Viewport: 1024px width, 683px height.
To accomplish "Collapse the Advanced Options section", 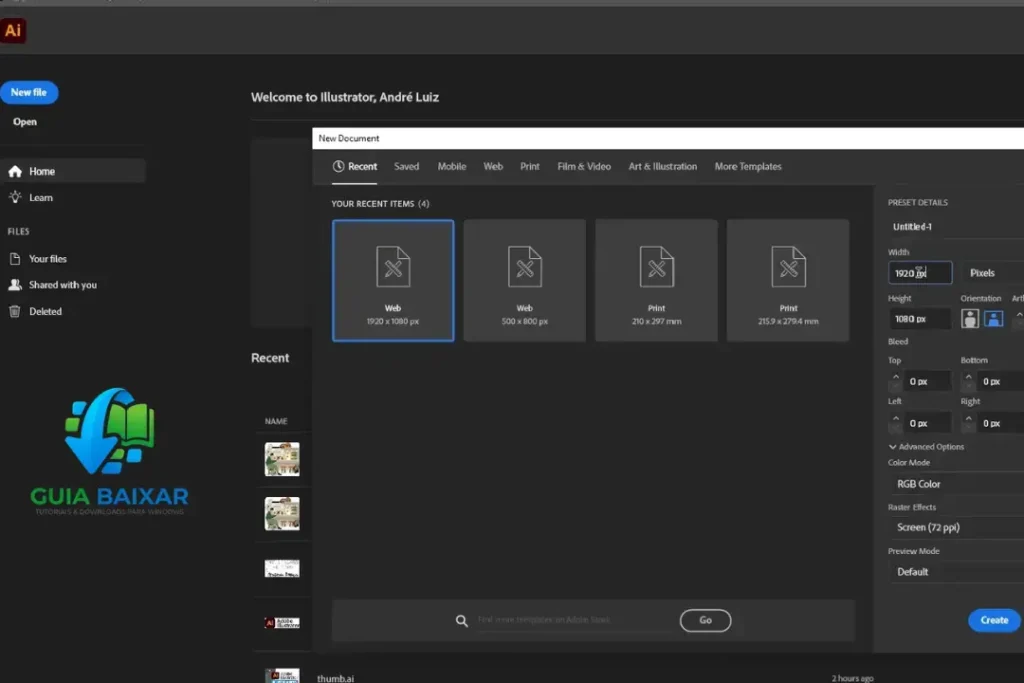I will 926,447.
